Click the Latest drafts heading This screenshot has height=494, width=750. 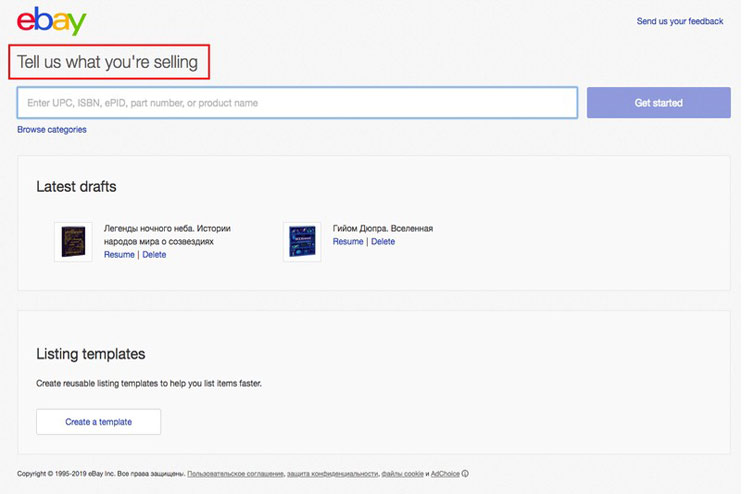click(76, 187)
